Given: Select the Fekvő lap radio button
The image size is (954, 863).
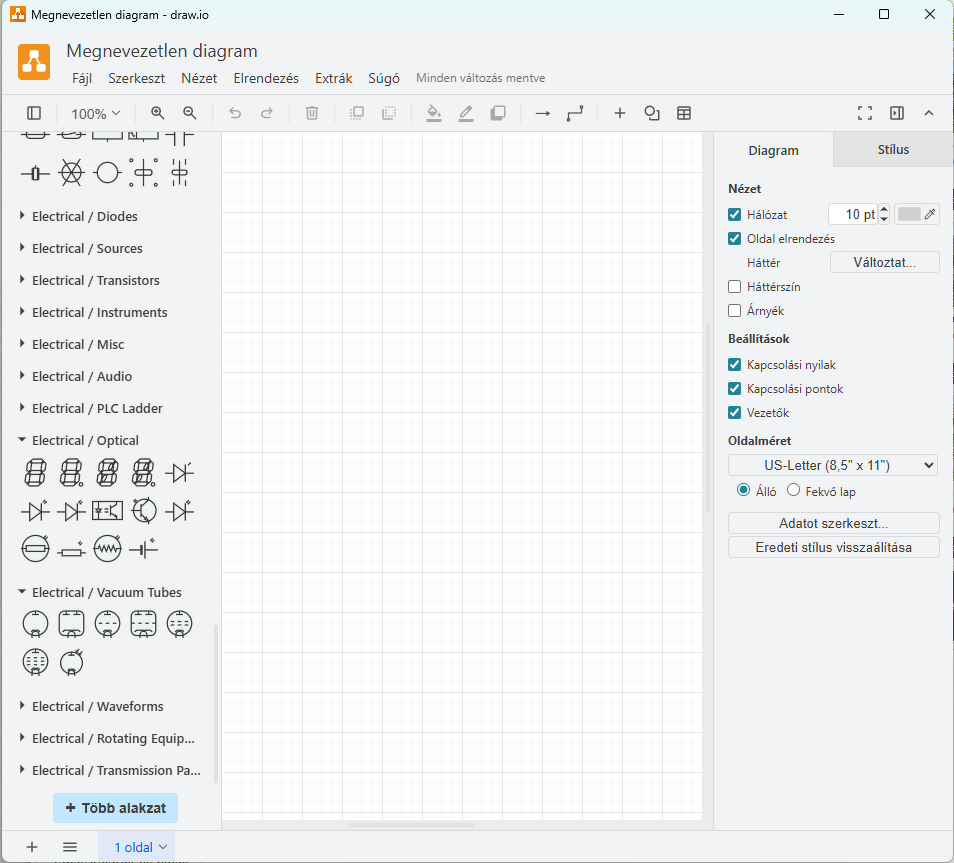Looking at the screenshot, I should click(x=793, y=490).
